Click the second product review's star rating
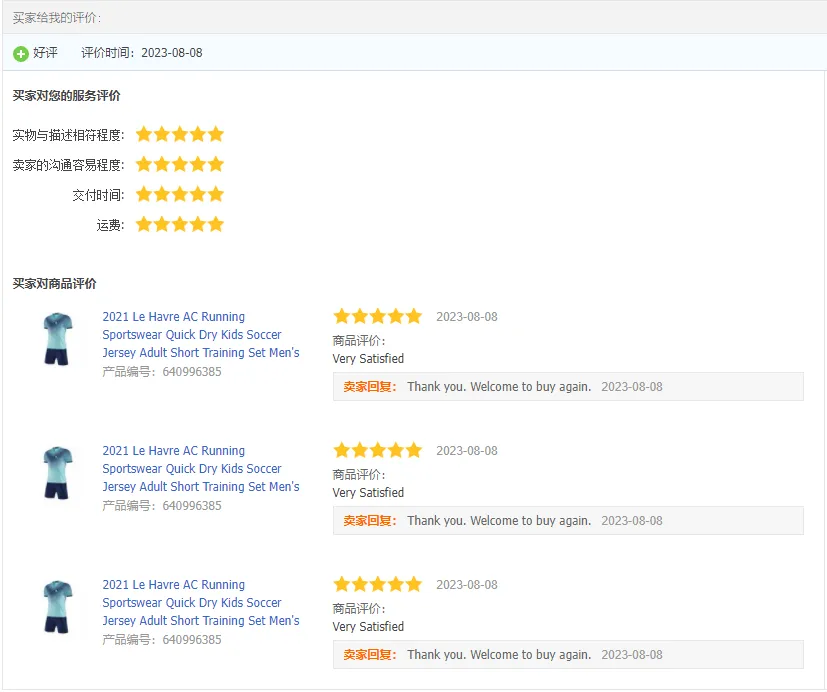Image resolution: width=827 pixels, height=692 pixels. (377, 450)
